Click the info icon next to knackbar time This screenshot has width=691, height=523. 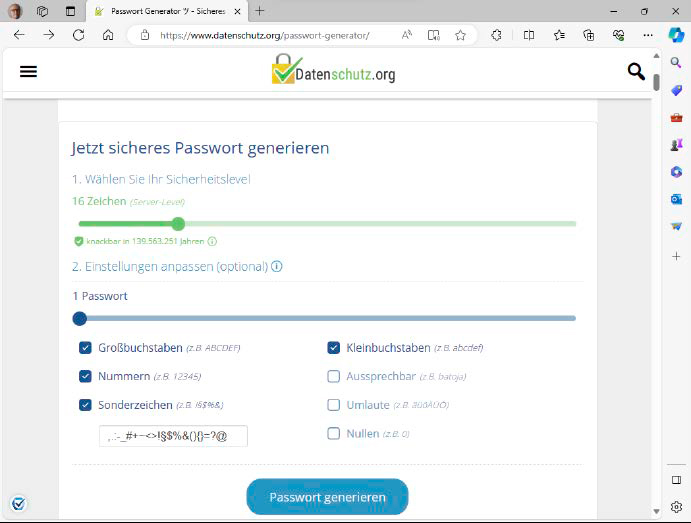tap(212, 241)
